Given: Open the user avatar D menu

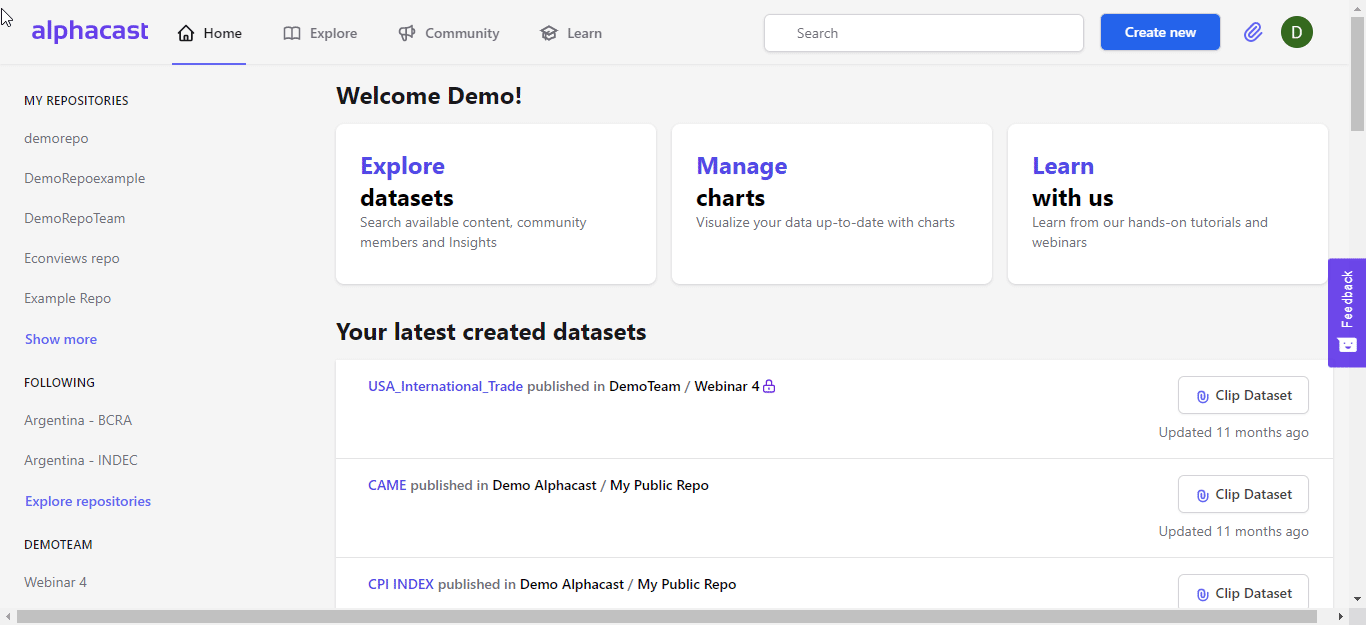Looking at the screenshot, I should [x=1297, y=32].
